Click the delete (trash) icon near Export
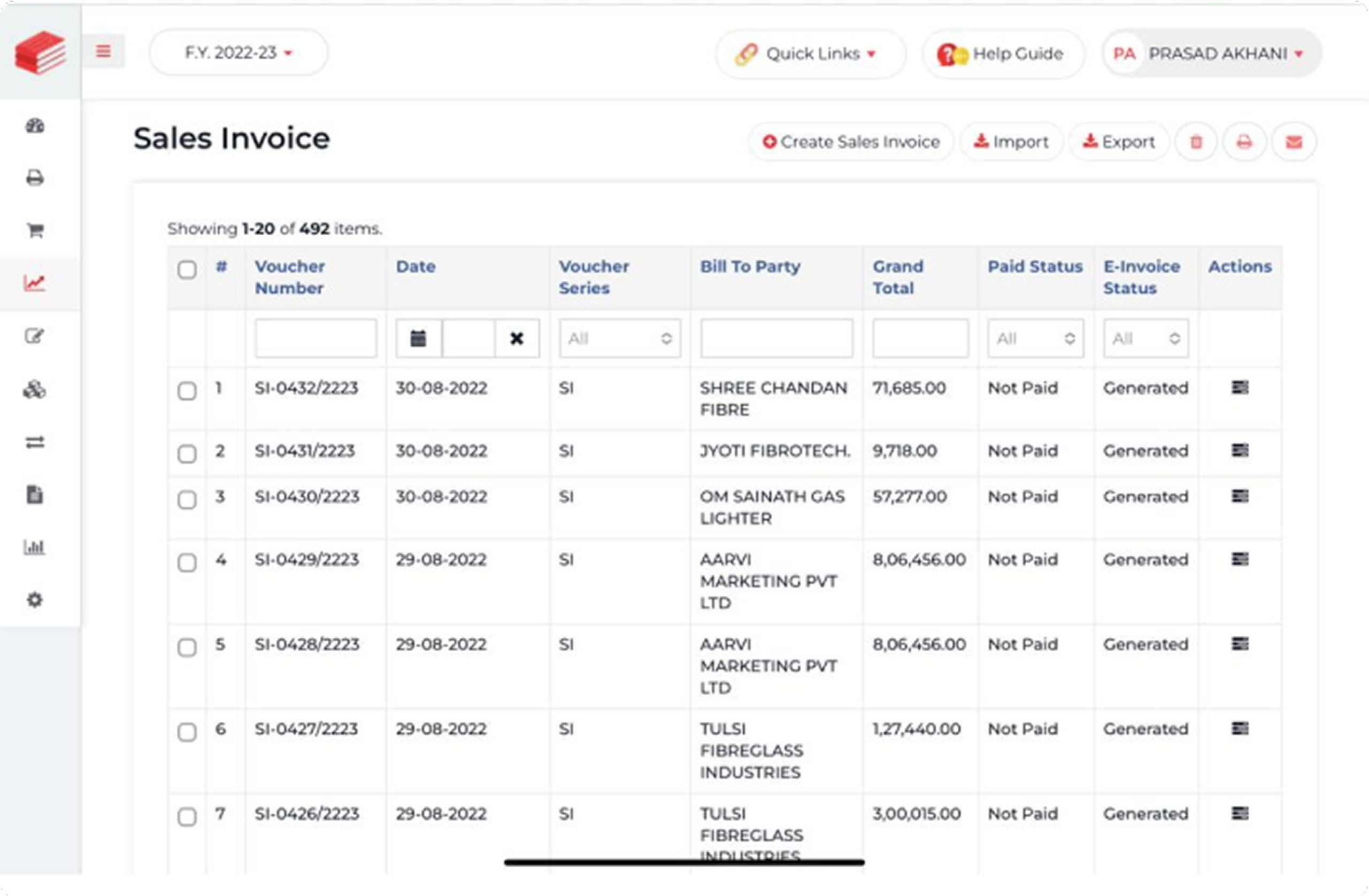This screenshot has height=896, width=1369. pyautogui.click(x=1195, y=142)
